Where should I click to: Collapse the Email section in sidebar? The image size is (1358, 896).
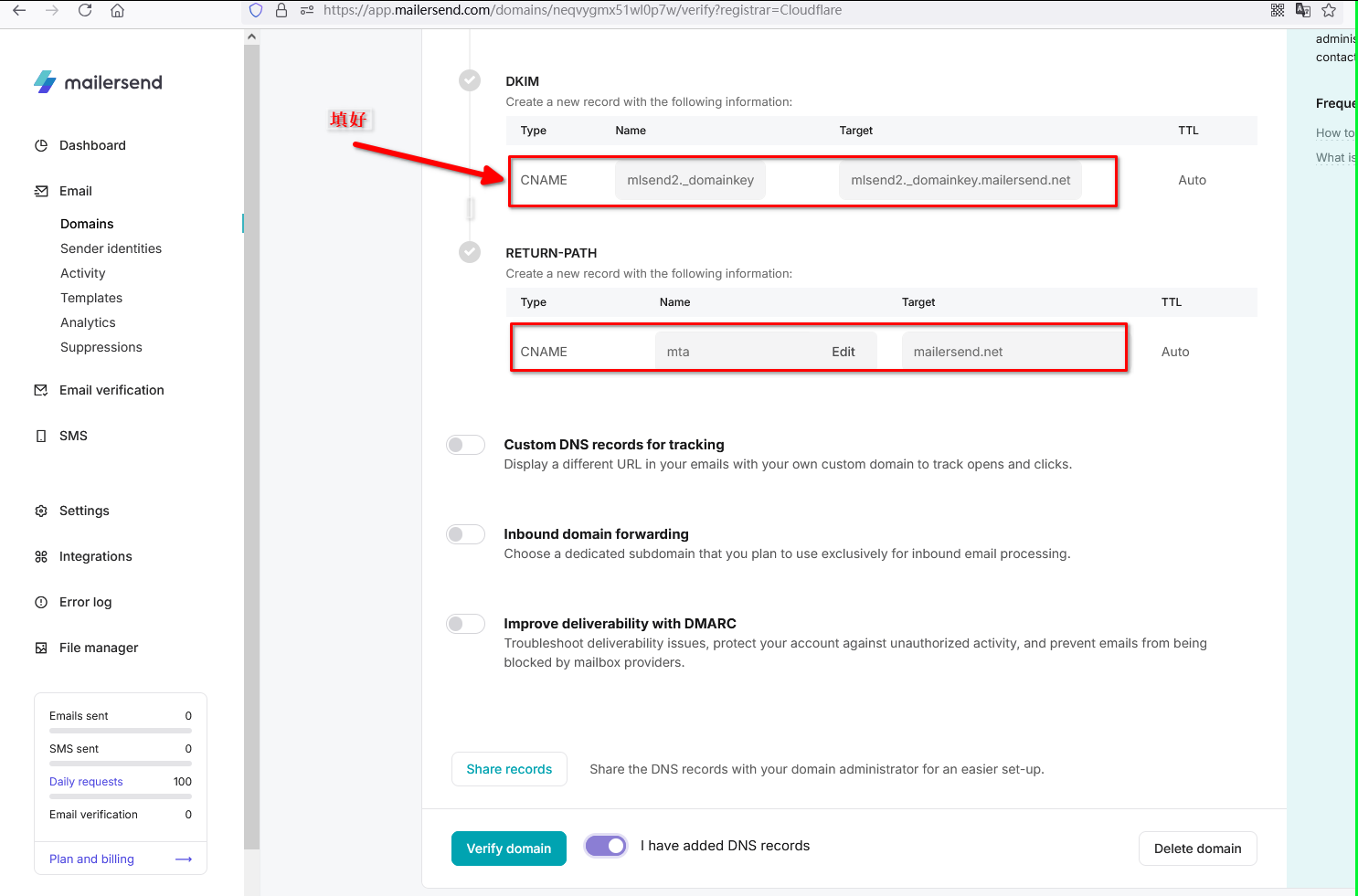click(x=76, y=191)
